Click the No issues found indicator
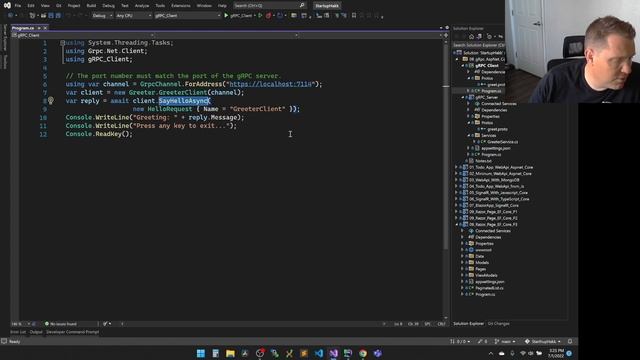 coord(60,324)
